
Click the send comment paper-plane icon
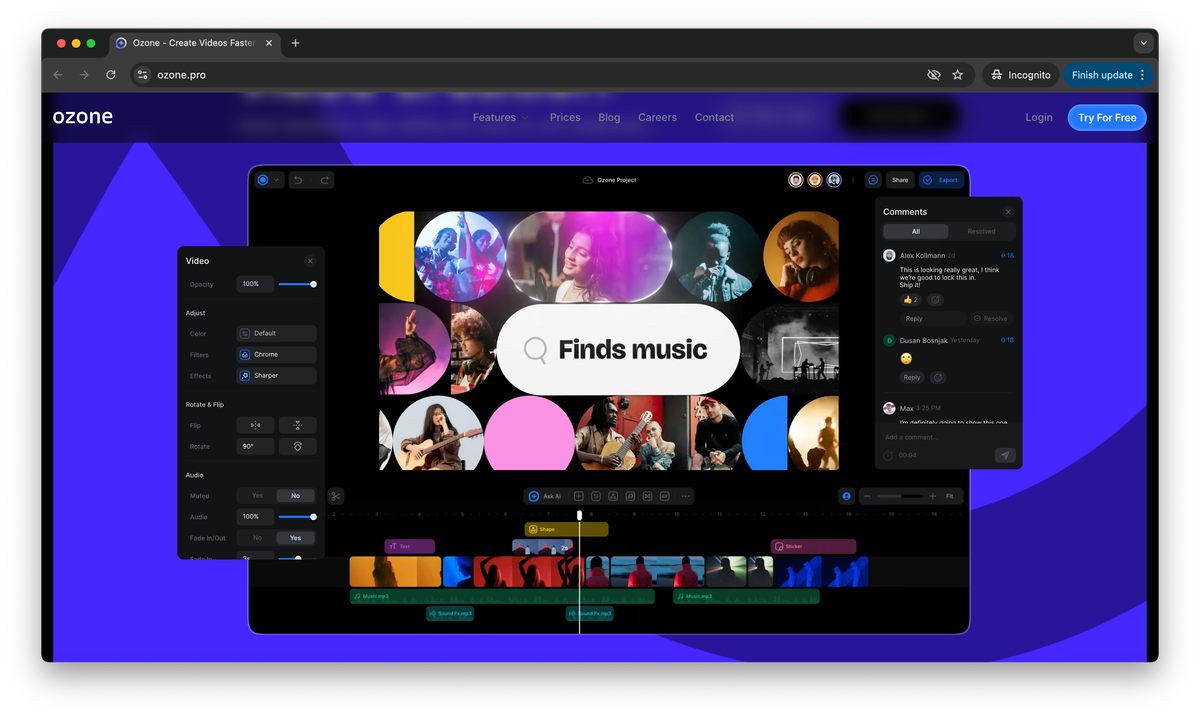pyautogui.click(x=1005, y=455)
